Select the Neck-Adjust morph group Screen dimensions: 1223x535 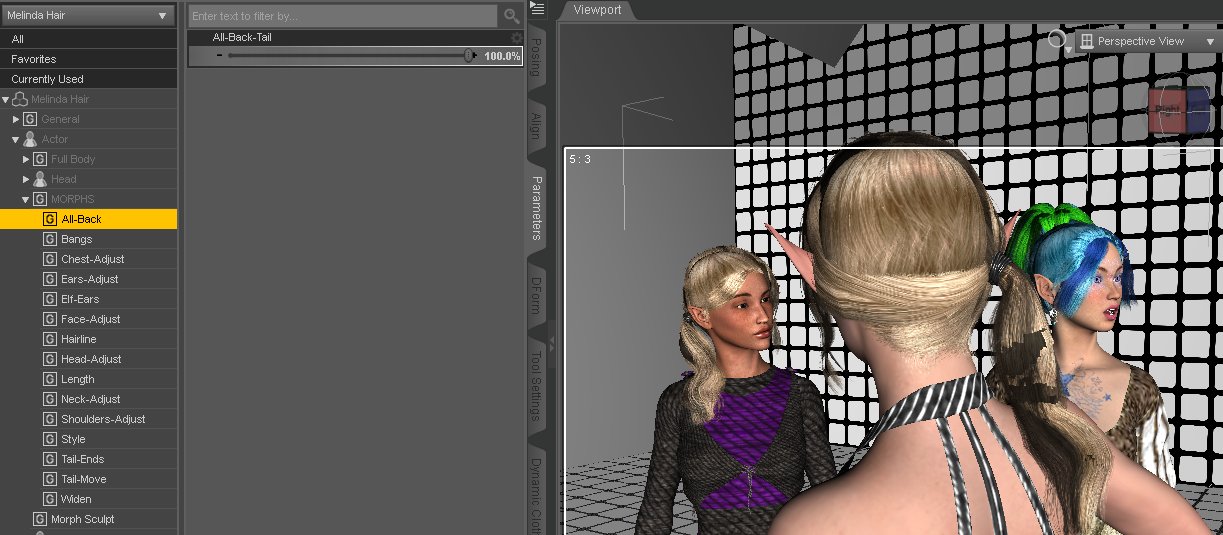(89, 399)
